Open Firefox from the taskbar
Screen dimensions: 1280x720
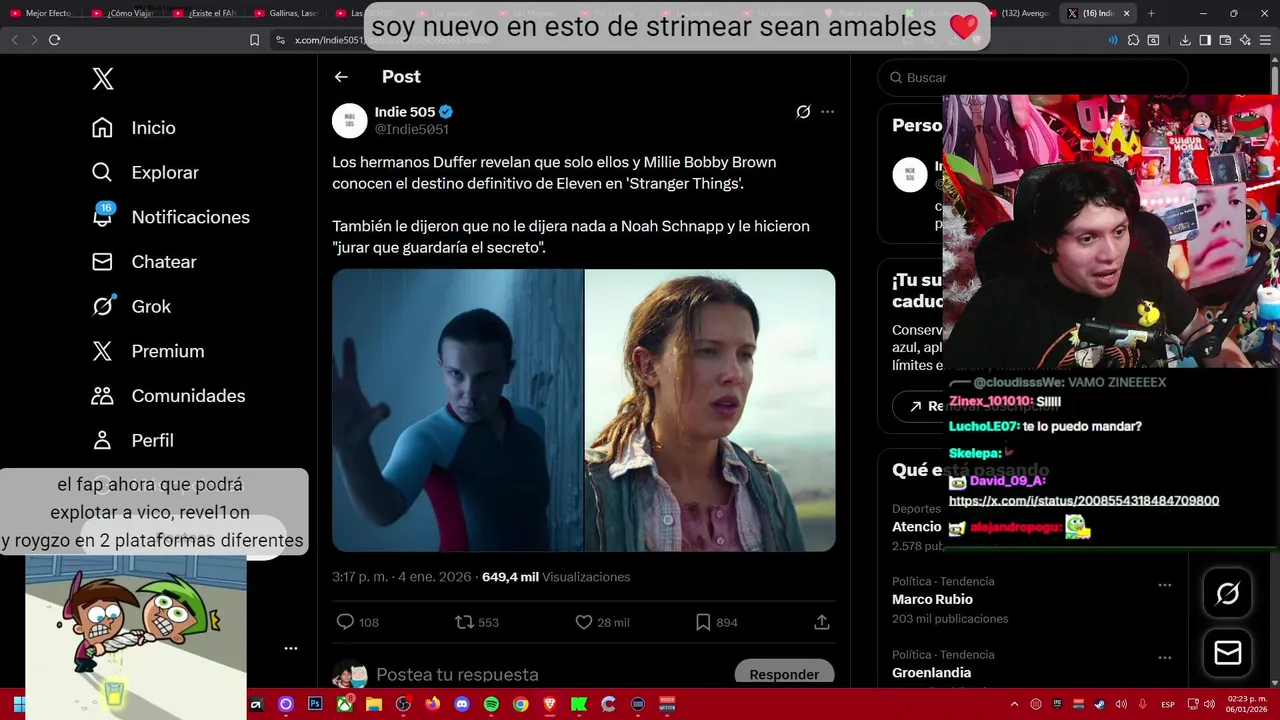432,704
